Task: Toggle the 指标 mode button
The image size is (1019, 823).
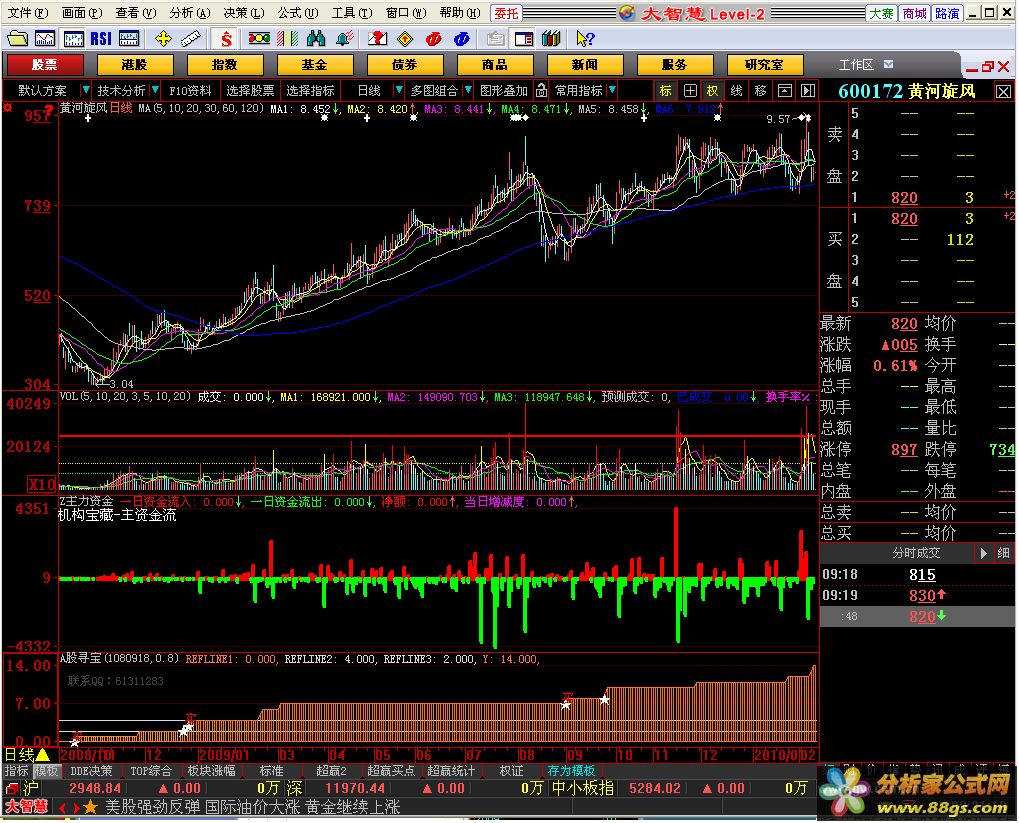Action: (x=16, y=771)
